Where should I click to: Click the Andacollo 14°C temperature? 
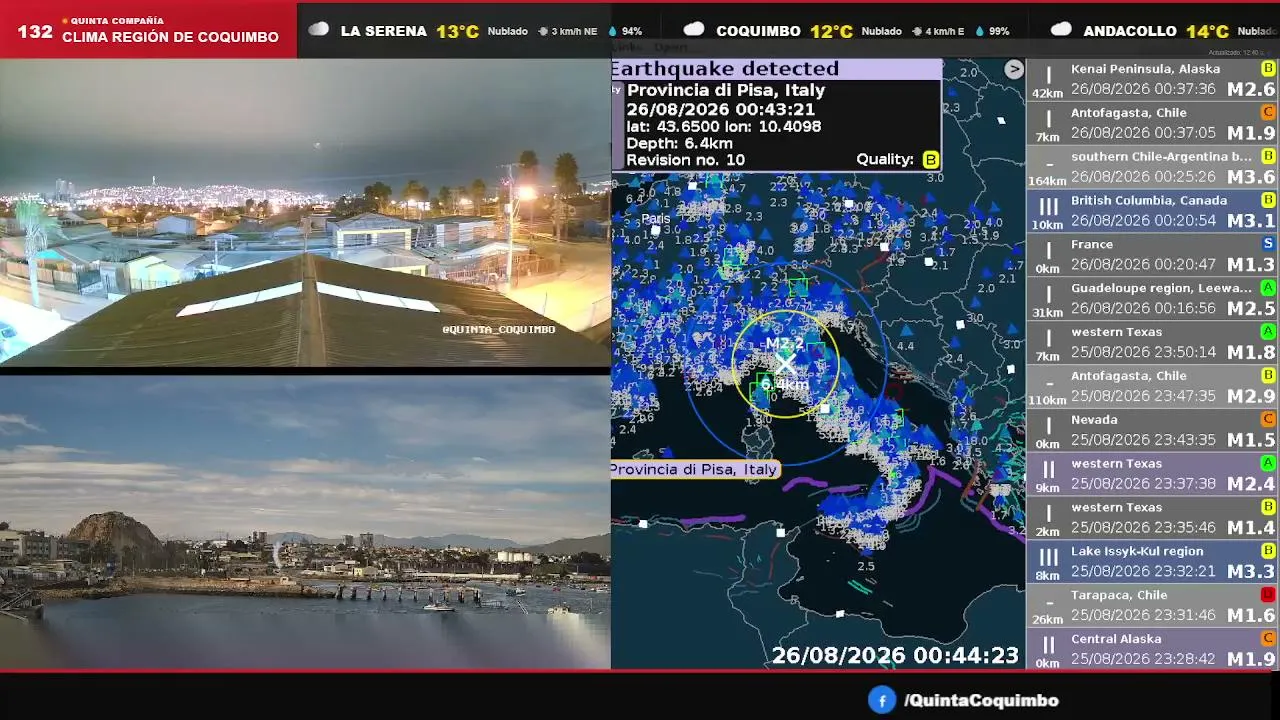point(1207,31)
